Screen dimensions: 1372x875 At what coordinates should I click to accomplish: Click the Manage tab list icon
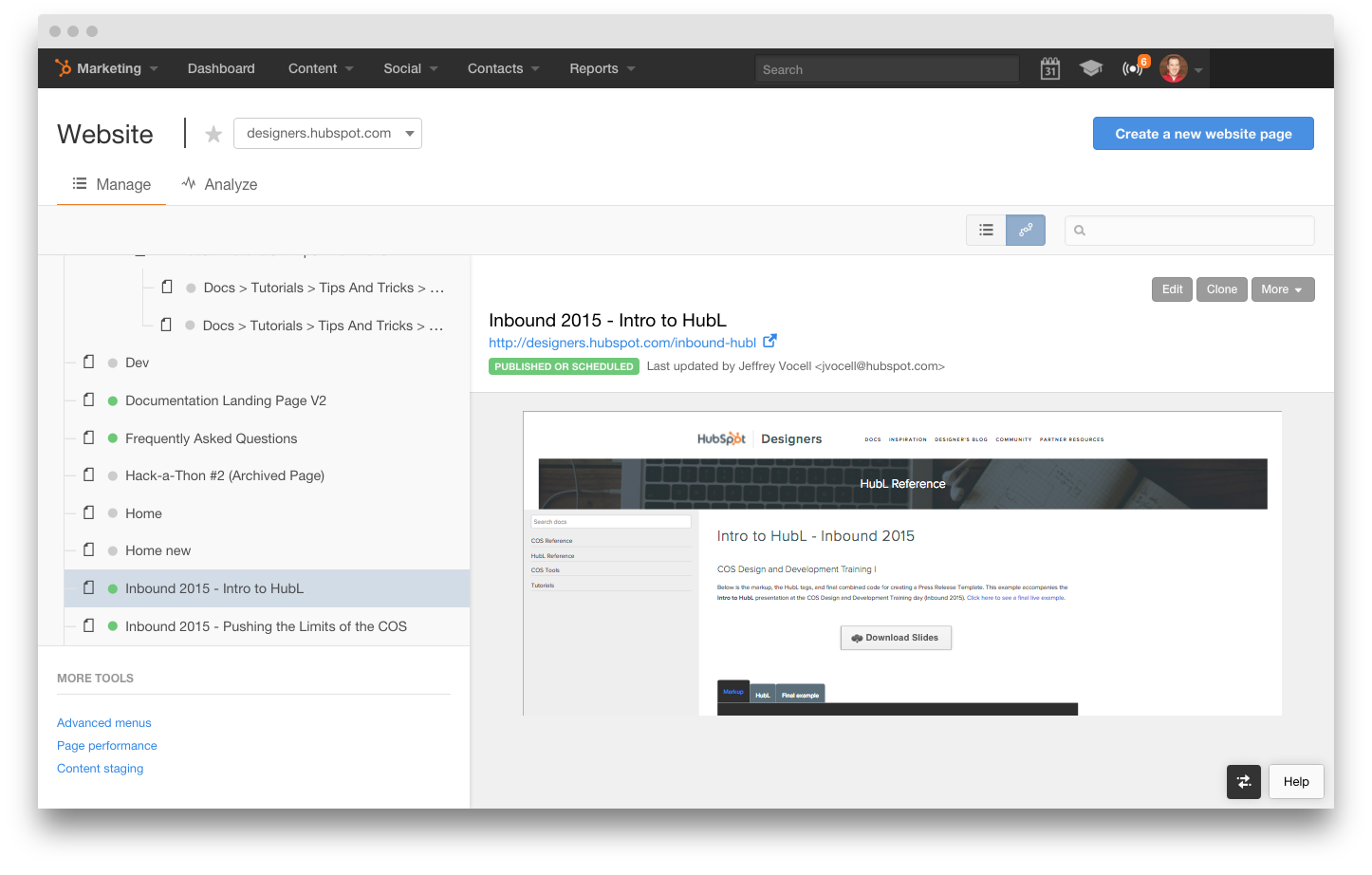pyautogui.click(x=80, y=183)
